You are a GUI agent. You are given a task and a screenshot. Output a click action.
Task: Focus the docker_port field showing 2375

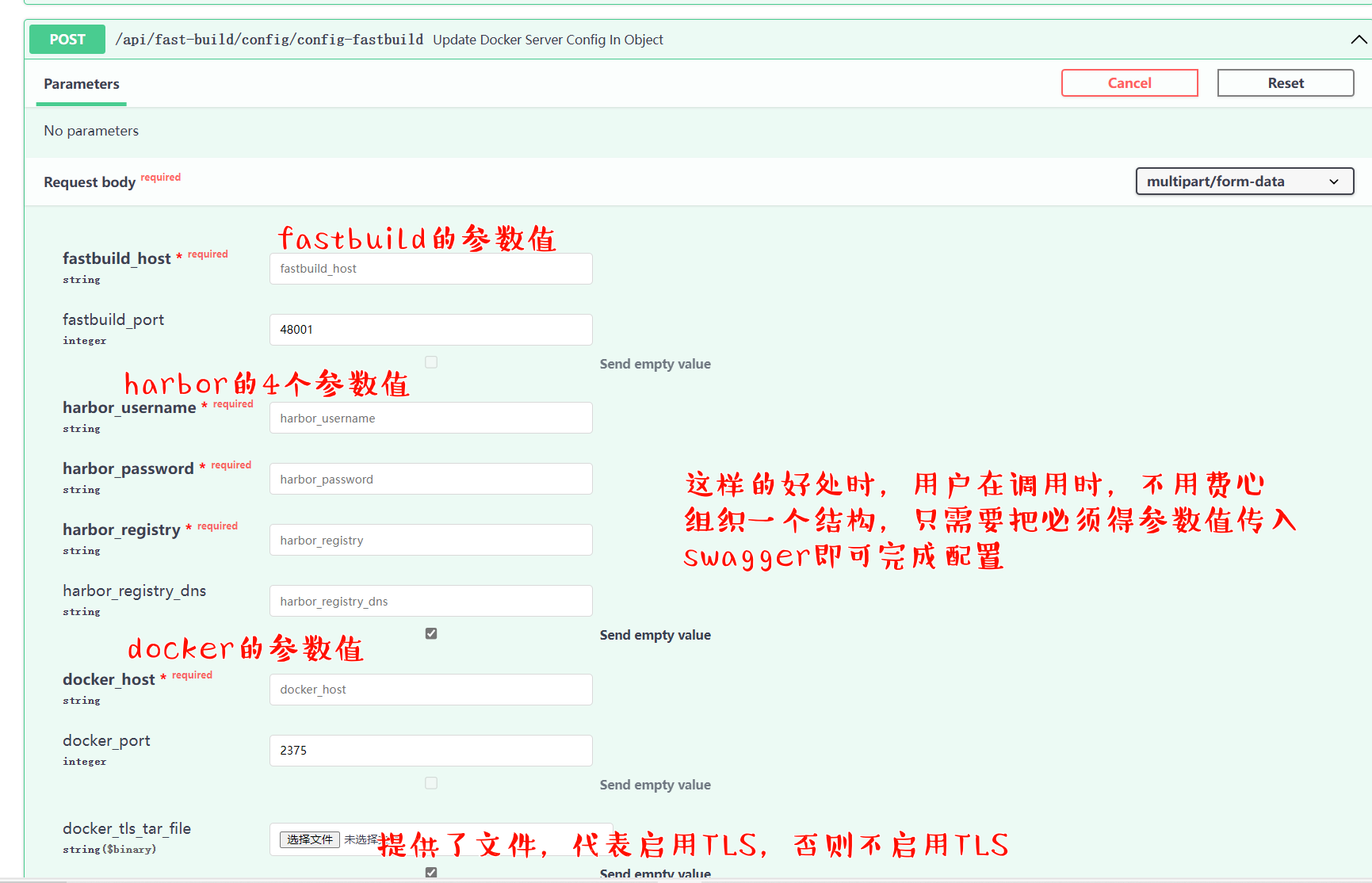click(431, 751)
